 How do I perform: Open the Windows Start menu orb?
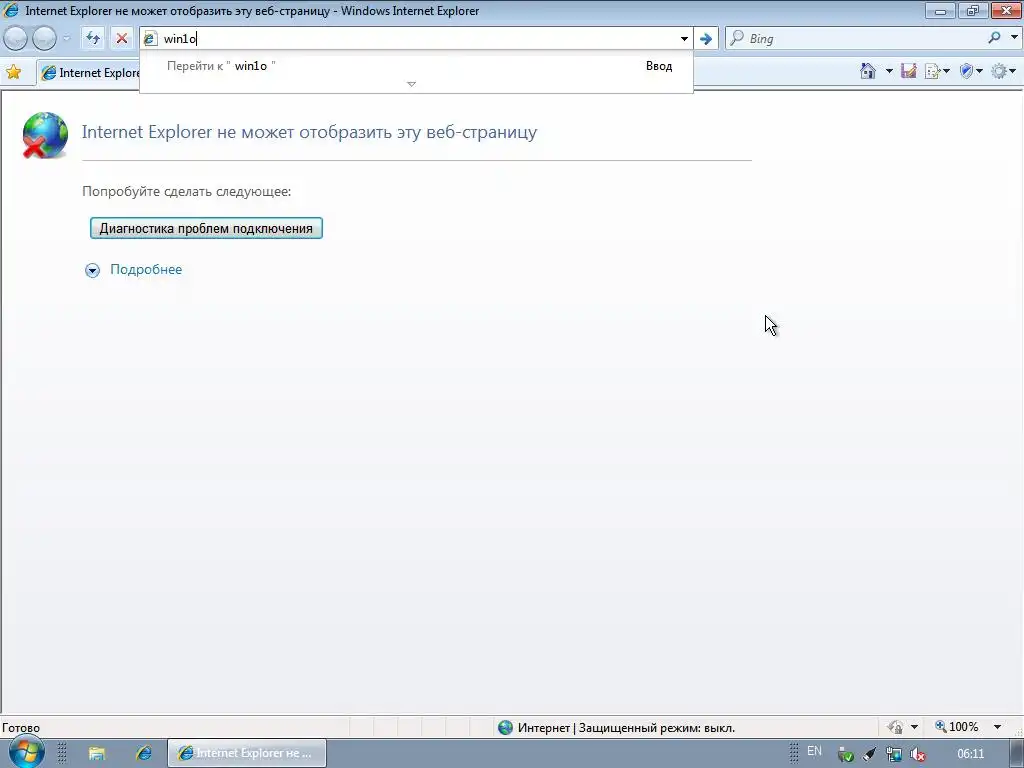pos(26,752)
